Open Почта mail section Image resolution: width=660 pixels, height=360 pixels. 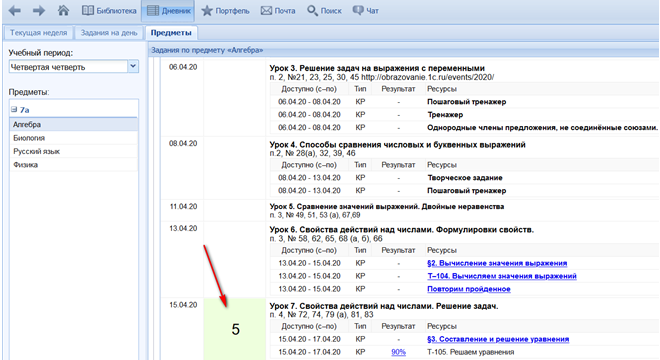278,11
